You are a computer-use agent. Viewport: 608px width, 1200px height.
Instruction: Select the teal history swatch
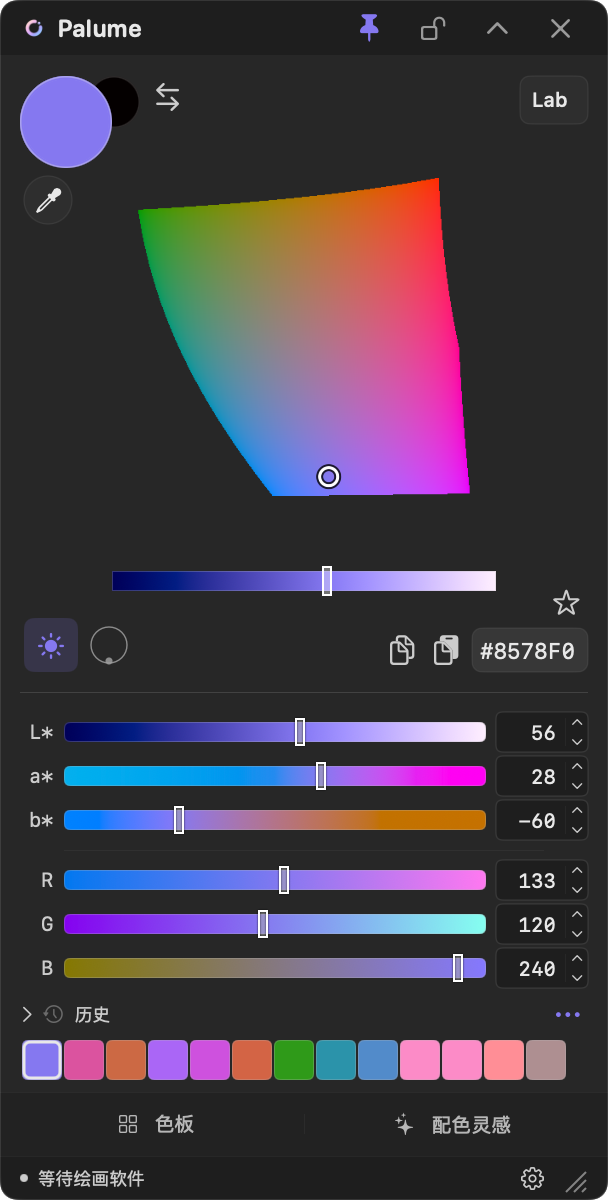pyautogui.click(x=336, y=1060)
